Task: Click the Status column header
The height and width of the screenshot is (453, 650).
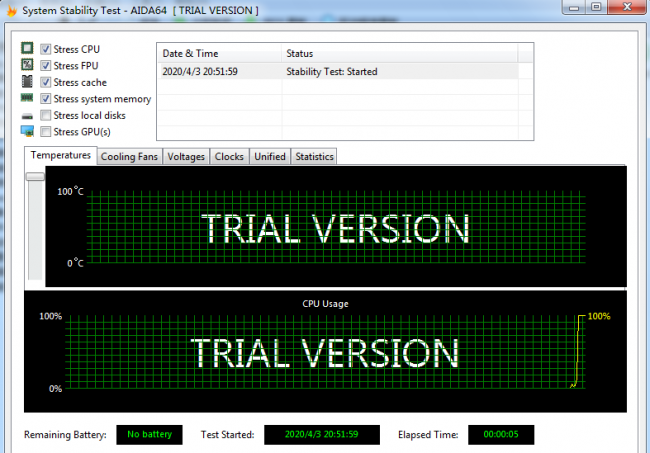Action: pyautogui.click(x=400, y=53)
